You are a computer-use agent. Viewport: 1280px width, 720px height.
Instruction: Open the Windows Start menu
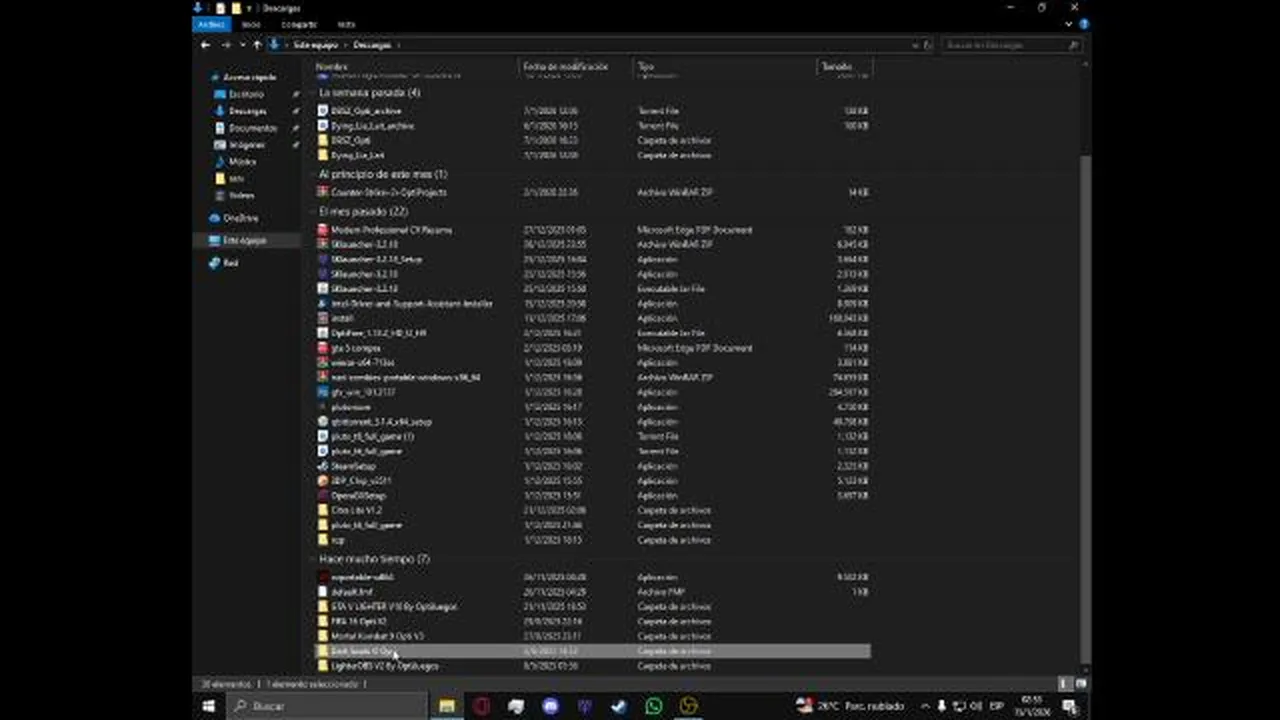pos(209,706)
